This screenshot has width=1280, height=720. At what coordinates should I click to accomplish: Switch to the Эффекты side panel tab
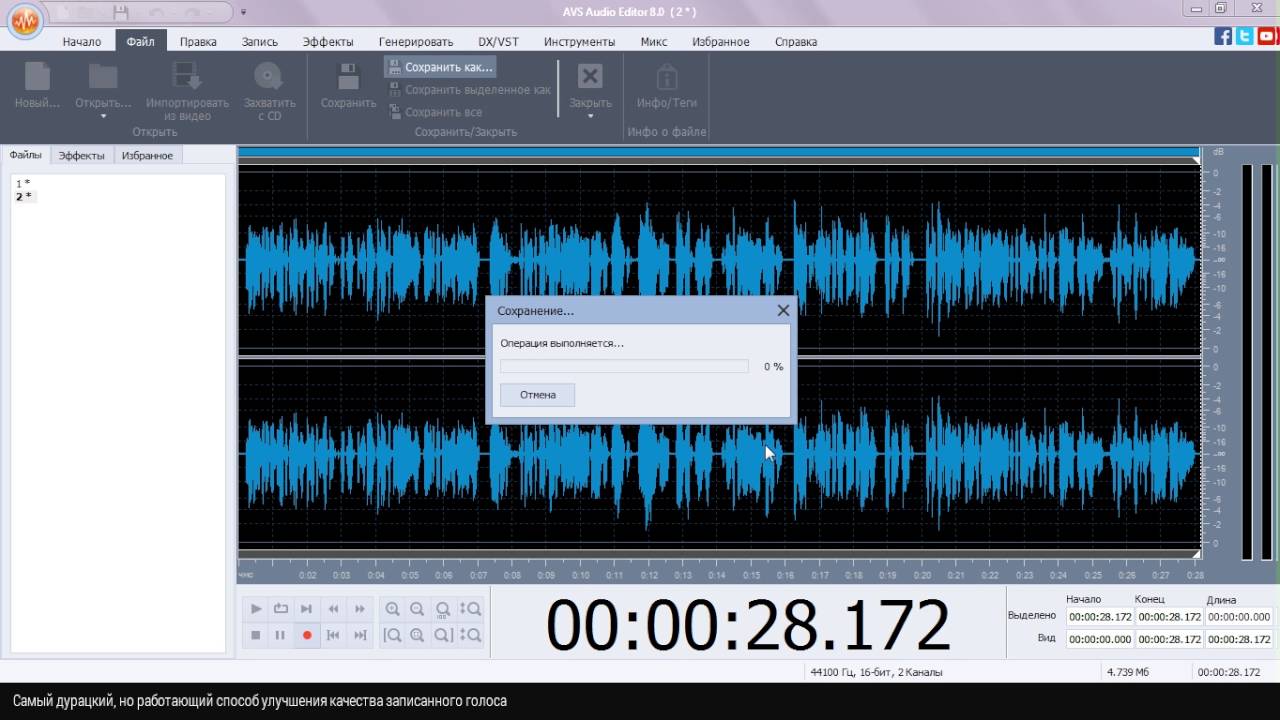pos(81,156)
